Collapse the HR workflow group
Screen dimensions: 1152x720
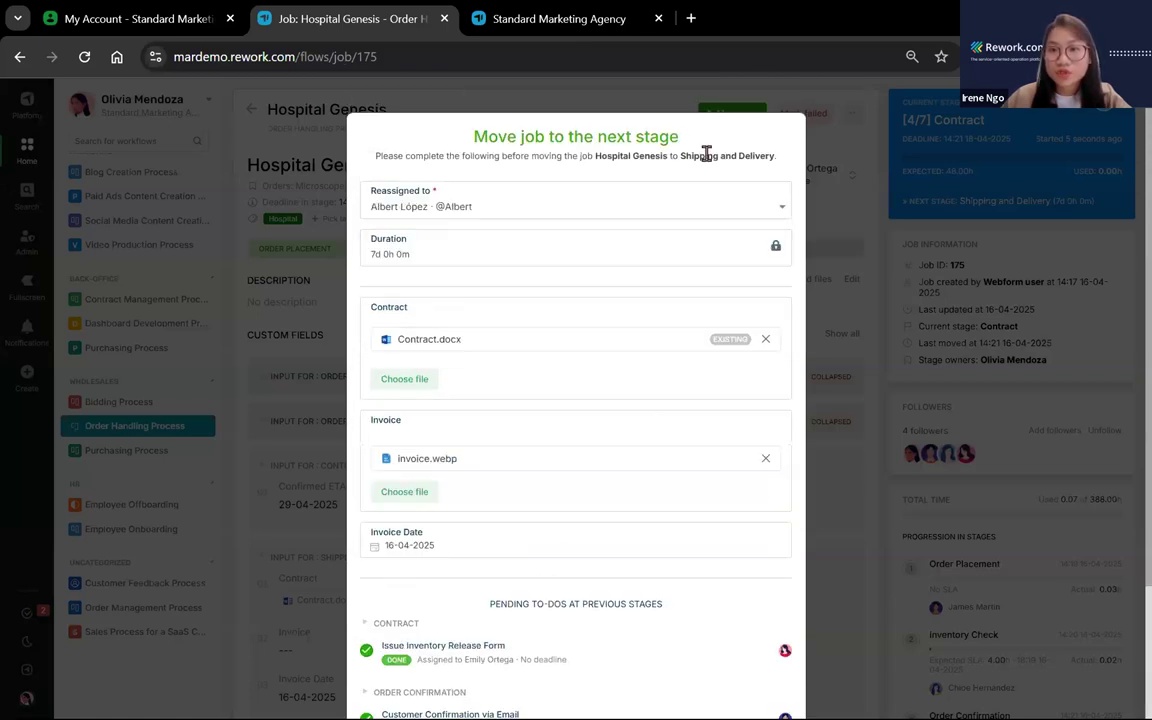[x=212, y=483]
